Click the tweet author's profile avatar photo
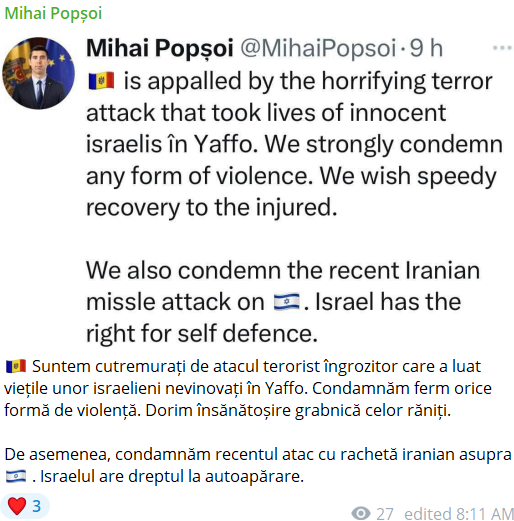514x521 pixels. pos(39,73)
